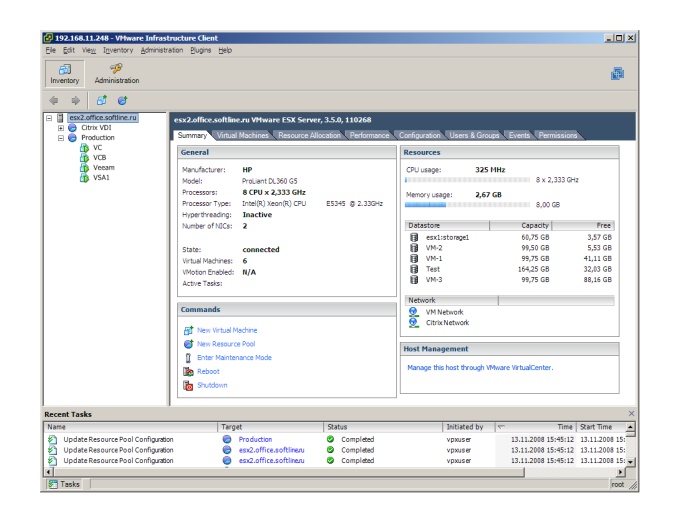Click the New Resource Pool command link
The height and width of the screenshot is (523, 680).
pyautogui.click(x=226, y=344)
